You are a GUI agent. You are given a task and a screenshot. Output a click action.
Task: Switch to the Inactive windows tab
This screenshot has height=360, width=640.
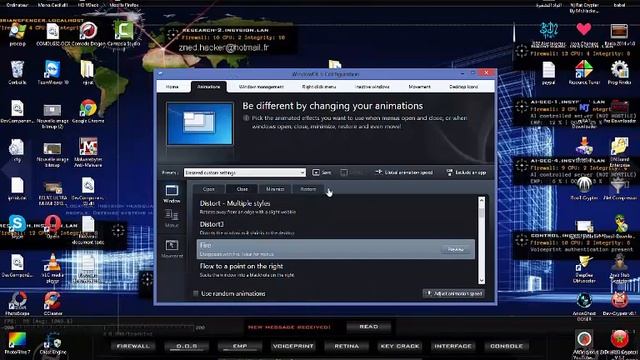(x=372, y=87)
